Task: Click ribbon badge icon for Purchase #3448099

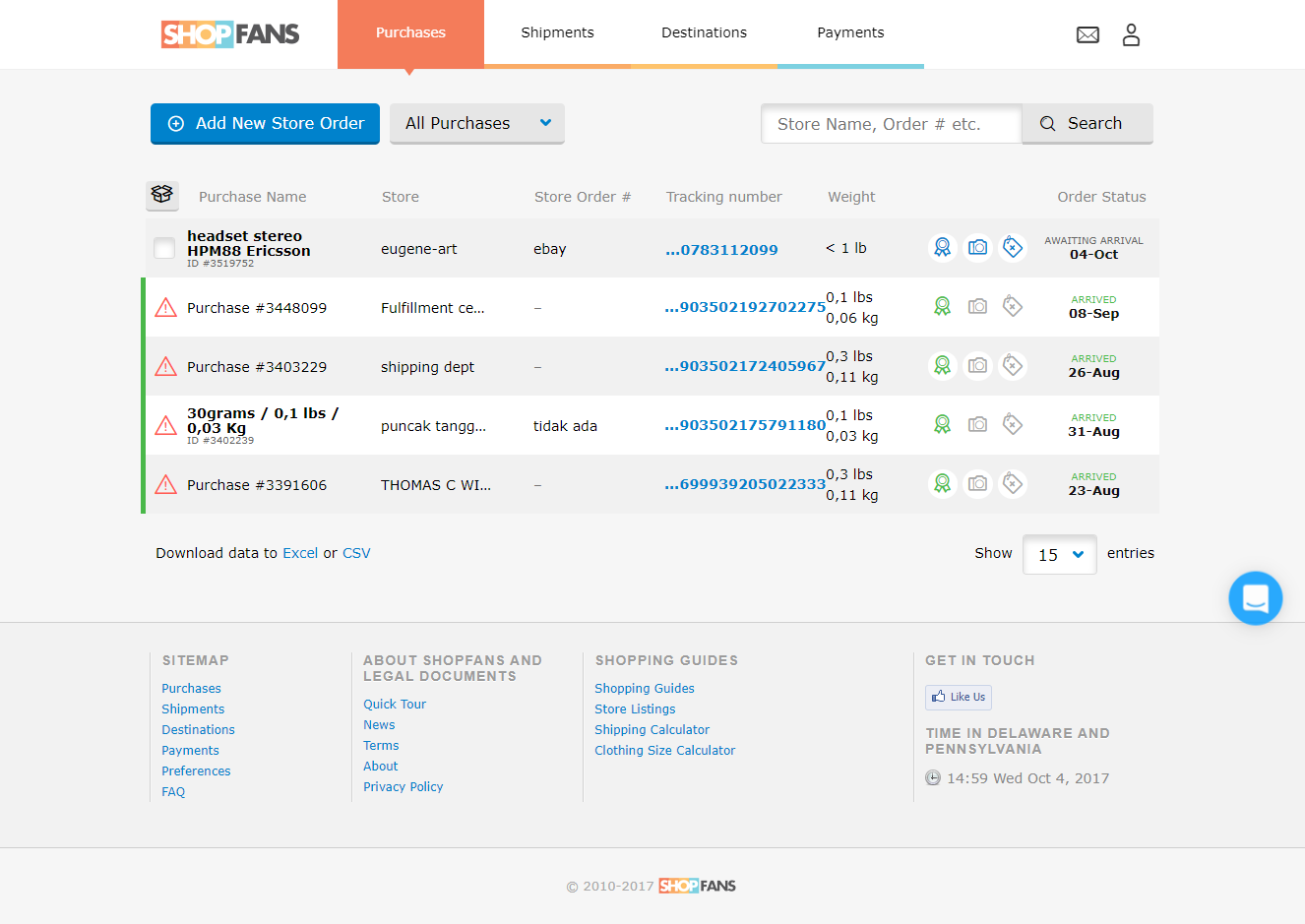Action: 943,306
